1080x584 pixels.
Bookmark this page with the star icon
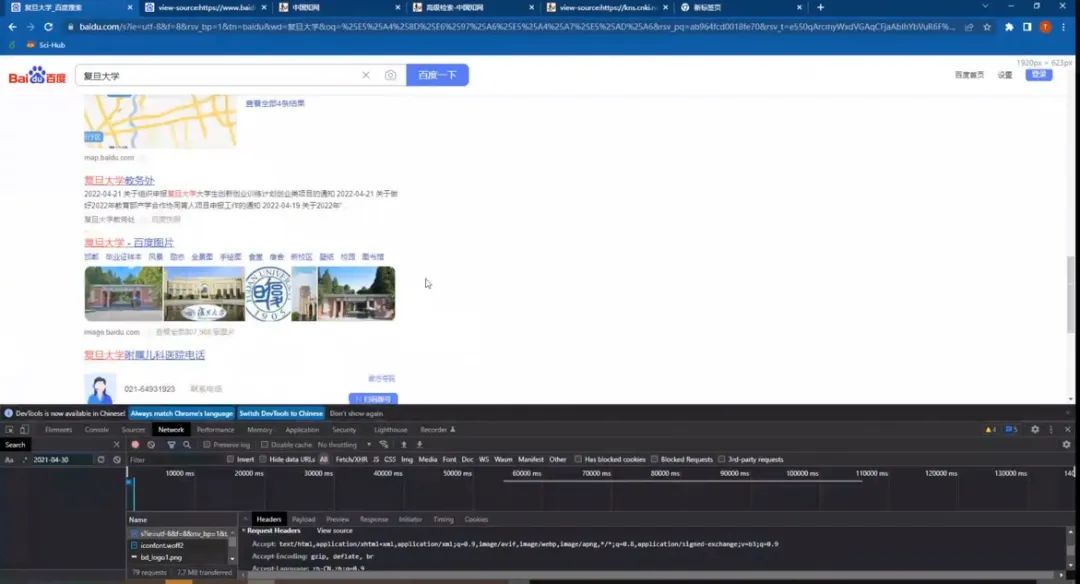(x=987, y=27)
